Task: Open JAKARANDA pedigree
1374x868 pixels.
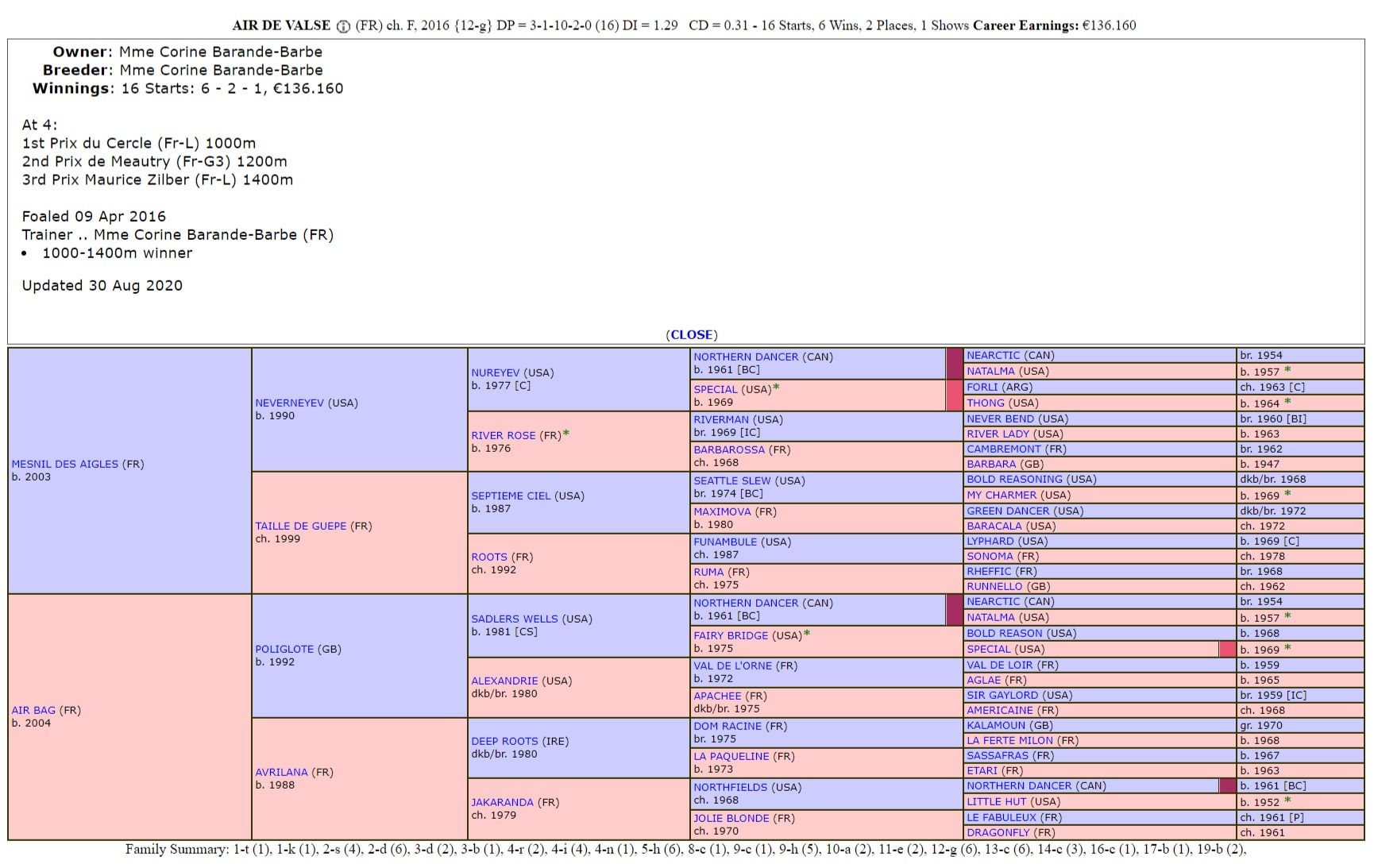Action: 503,802
